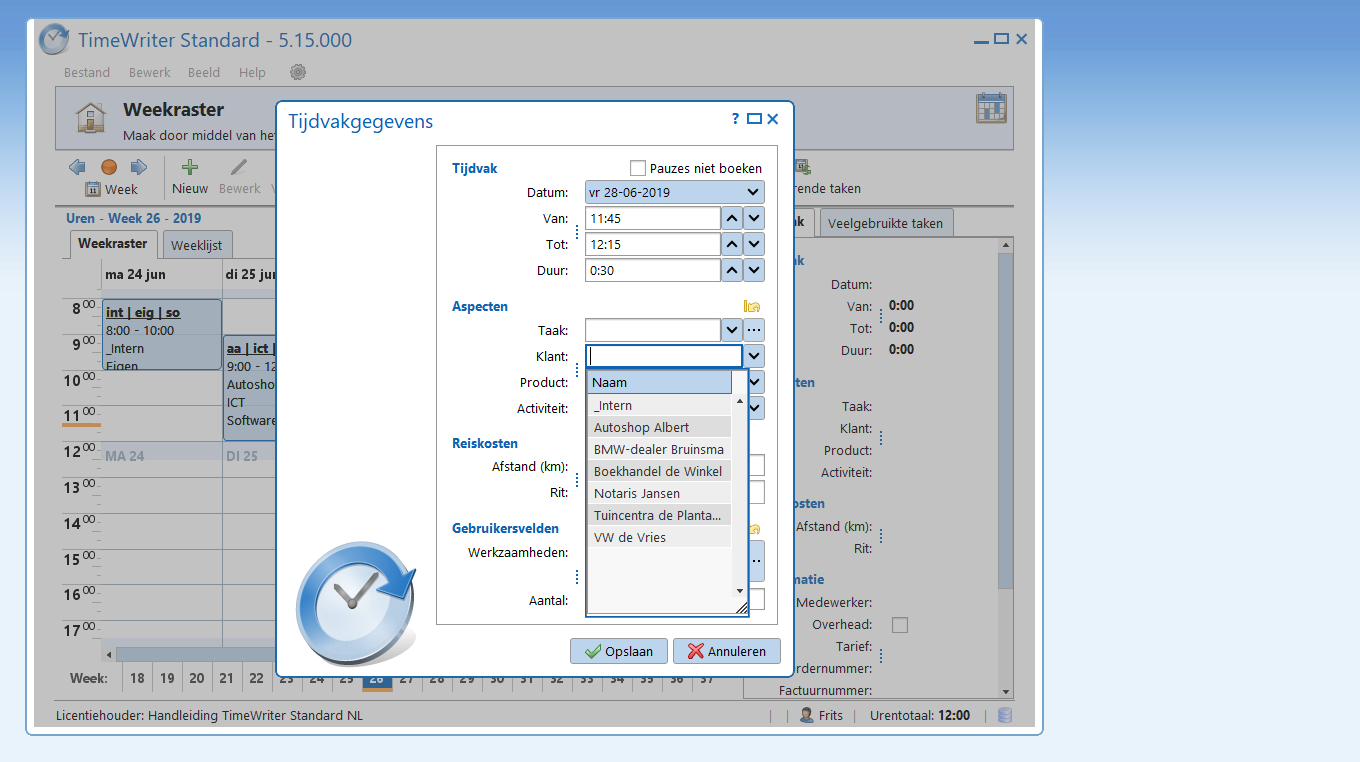Viewport: 1360px width, 762px height.
Task: Click the list's scroll-up arrow
Action: click(x=740, y=401)
